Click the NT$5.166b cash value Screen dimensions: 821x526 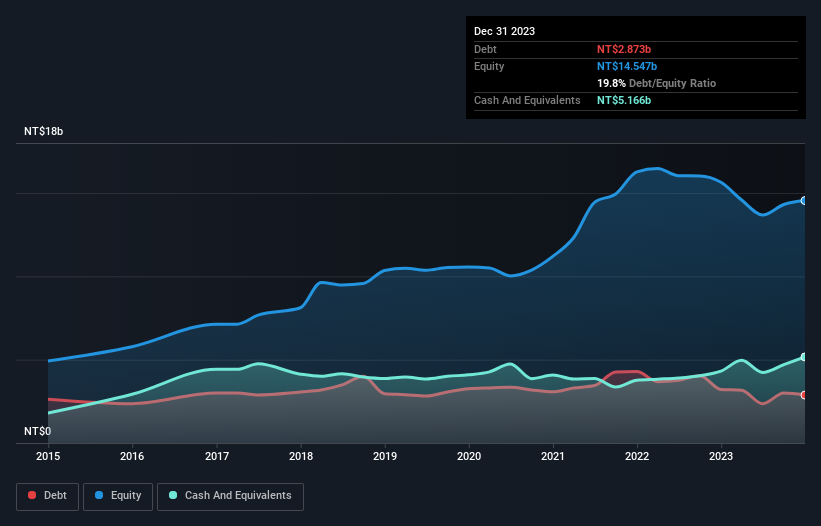(624, 100)
